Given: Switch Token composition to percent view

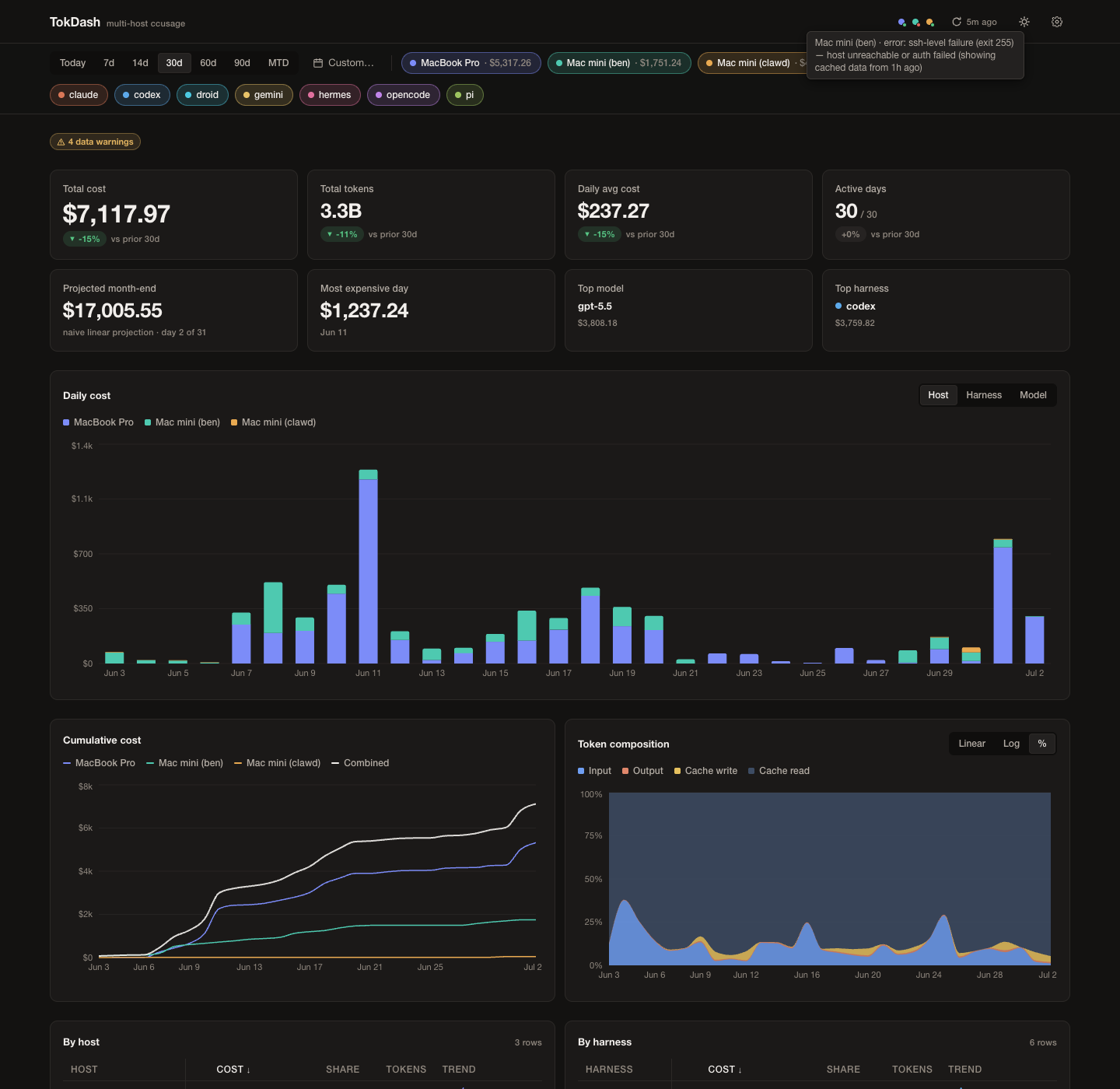Looking at the screenshot, I should (1041, 744).
